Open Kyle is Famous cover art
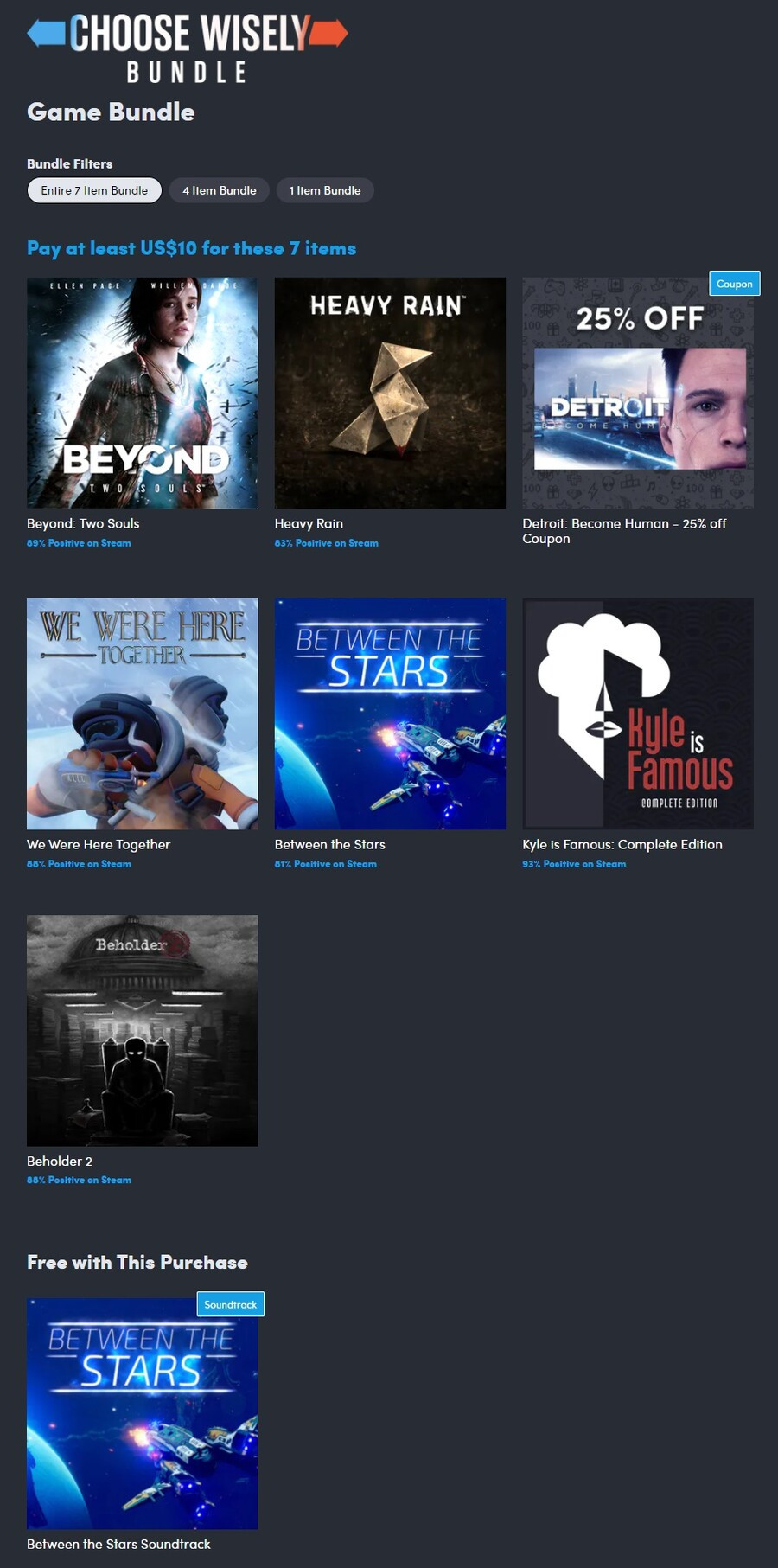778x1568 pixels. point(638,714)
